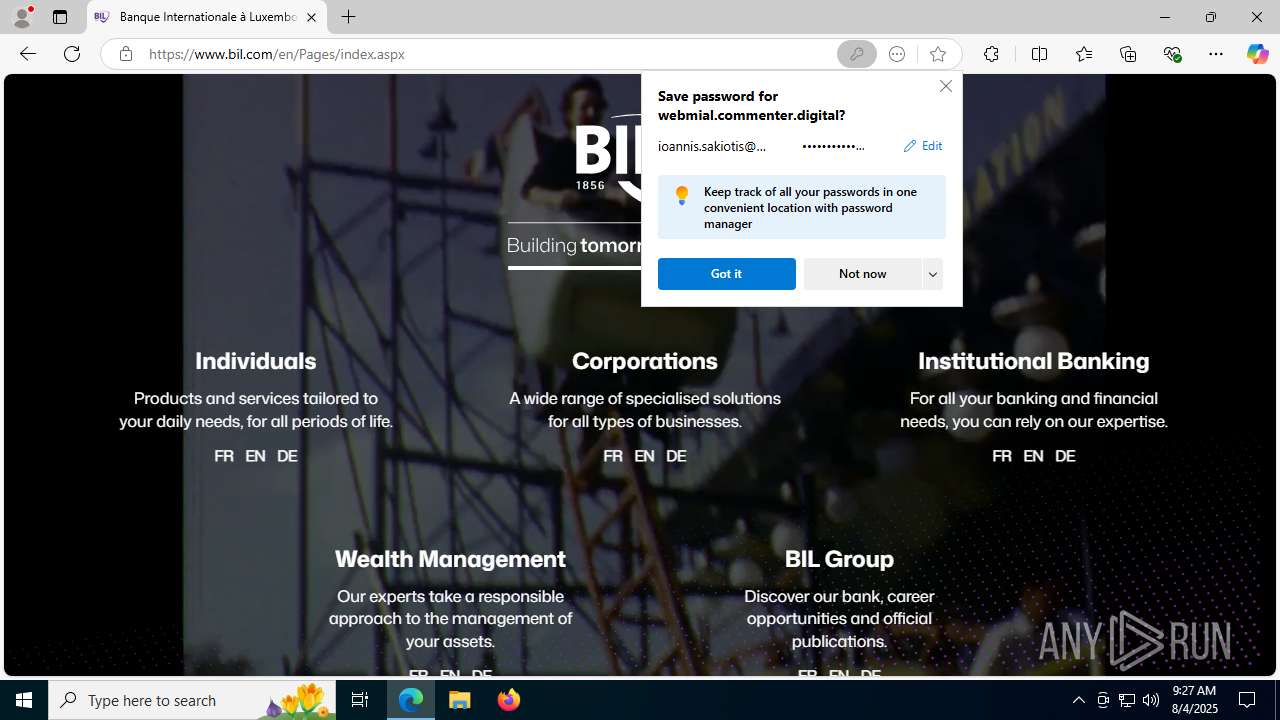View site information lock icon

[125, 54]
